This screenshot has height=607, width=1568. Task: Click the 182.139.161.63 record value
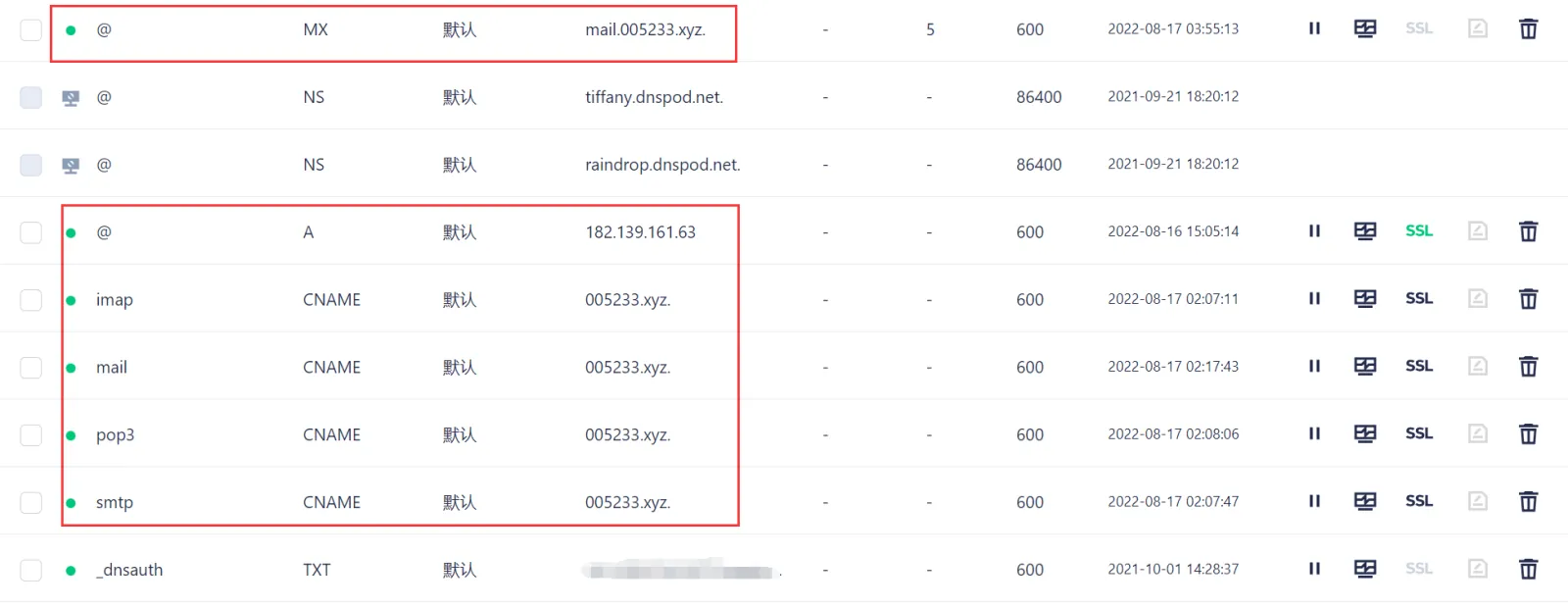coord(640,232)
